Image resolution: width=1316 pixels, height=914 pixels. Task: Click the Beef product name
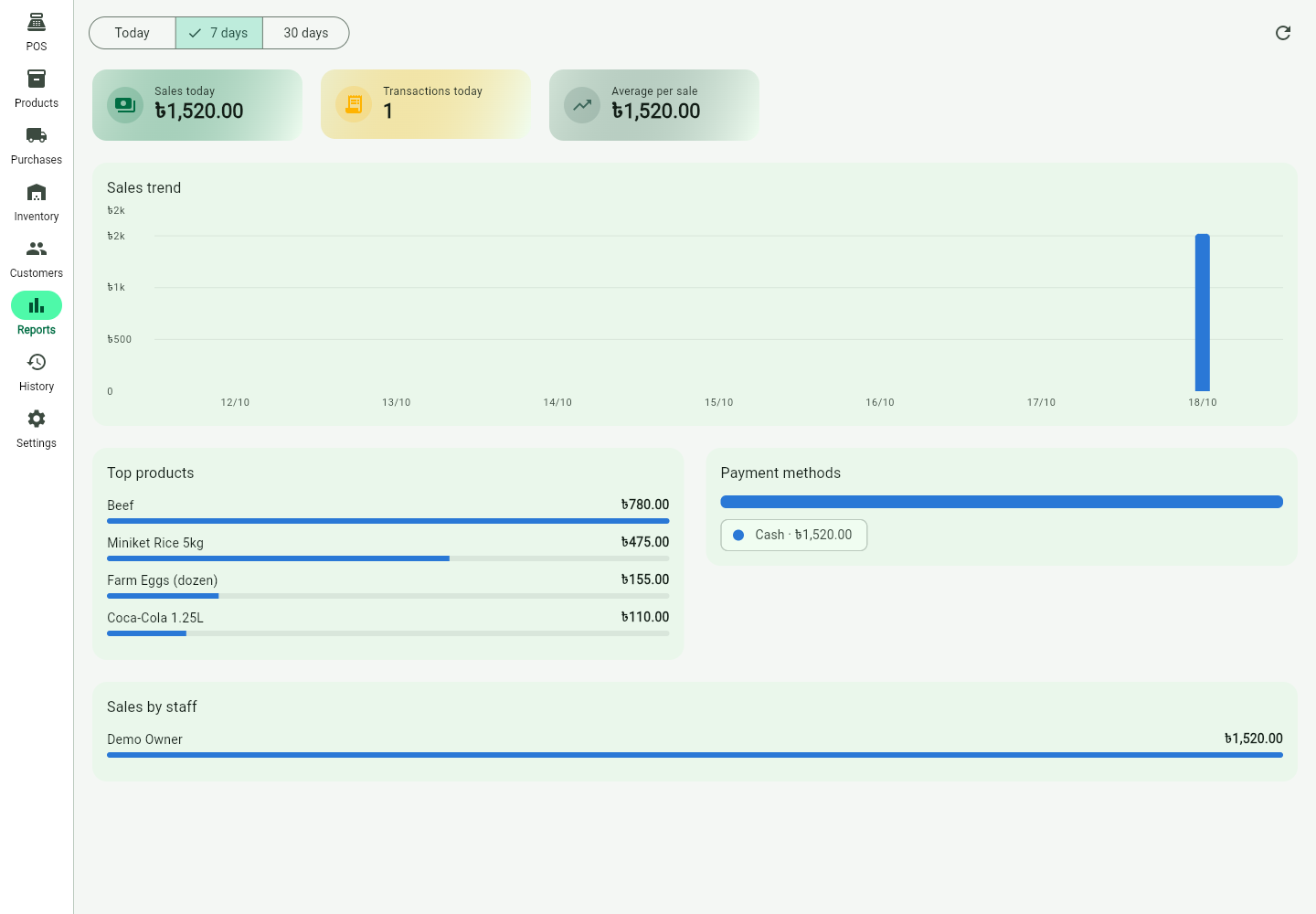click(121, 505)
